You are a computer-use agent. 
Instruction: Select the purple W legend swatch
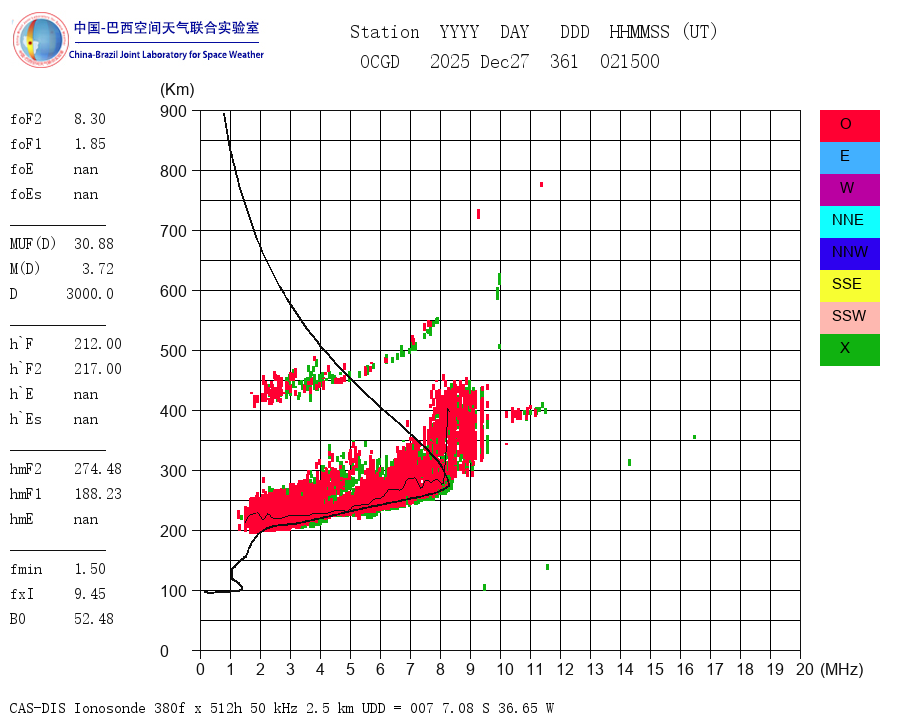(x=849, y=189)
